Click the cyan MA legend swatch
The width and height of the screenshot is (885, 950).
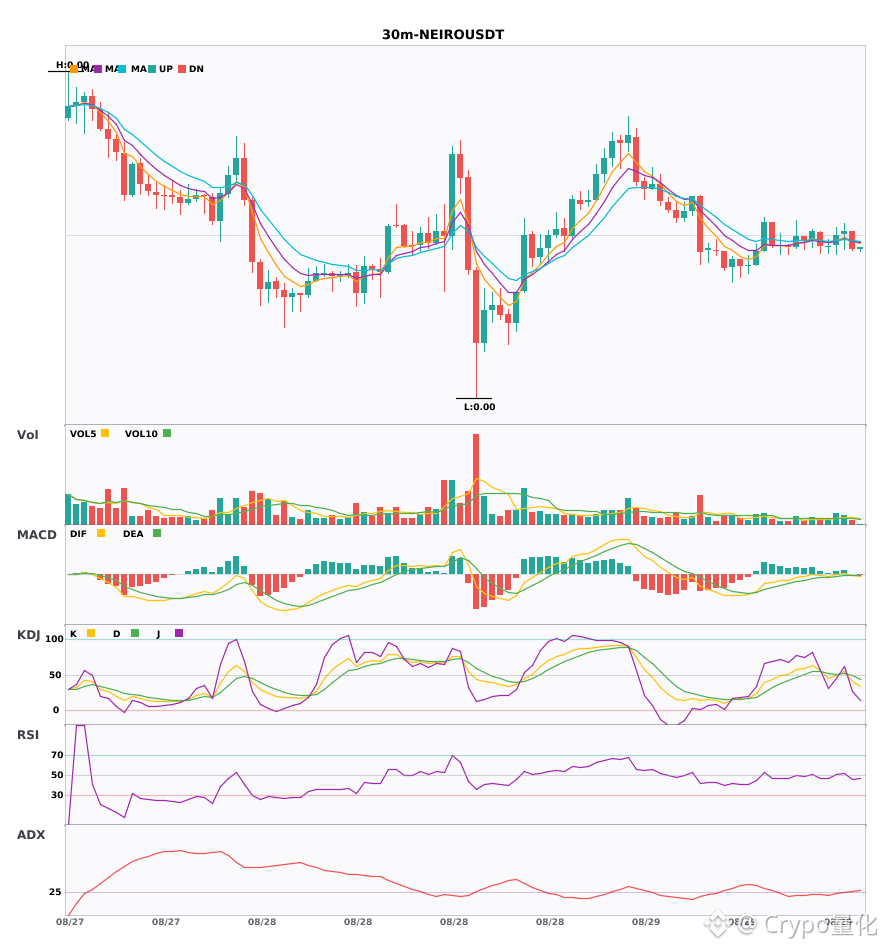tap(122, 69)
